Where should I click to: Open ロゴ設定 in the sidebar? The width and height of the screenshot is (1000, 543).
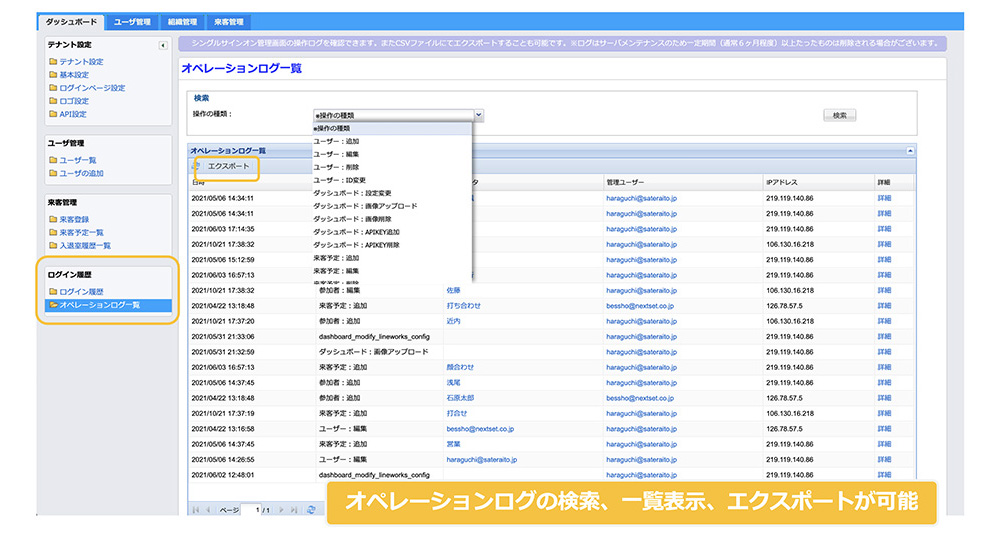click(x=74, y=101)
